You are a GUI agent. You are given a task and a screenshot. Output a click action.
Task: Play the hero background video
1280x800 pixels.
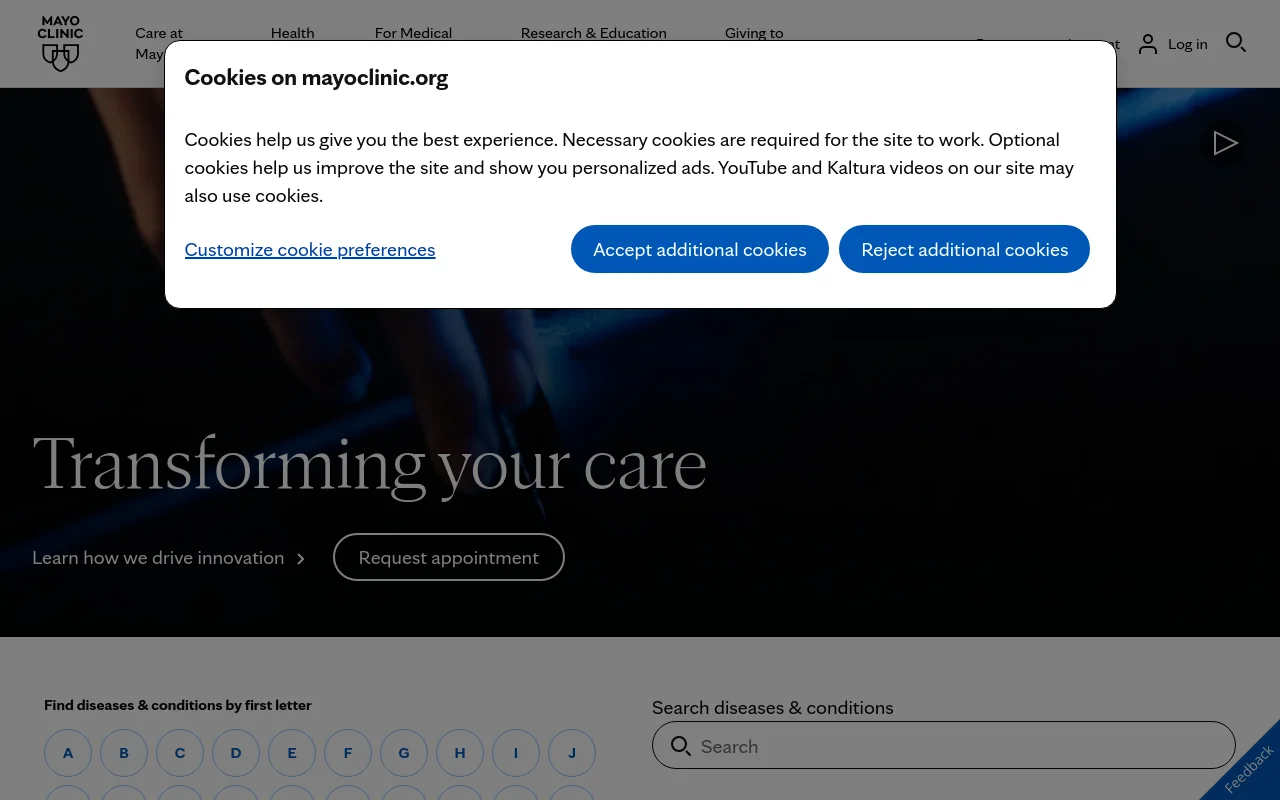1224,143
